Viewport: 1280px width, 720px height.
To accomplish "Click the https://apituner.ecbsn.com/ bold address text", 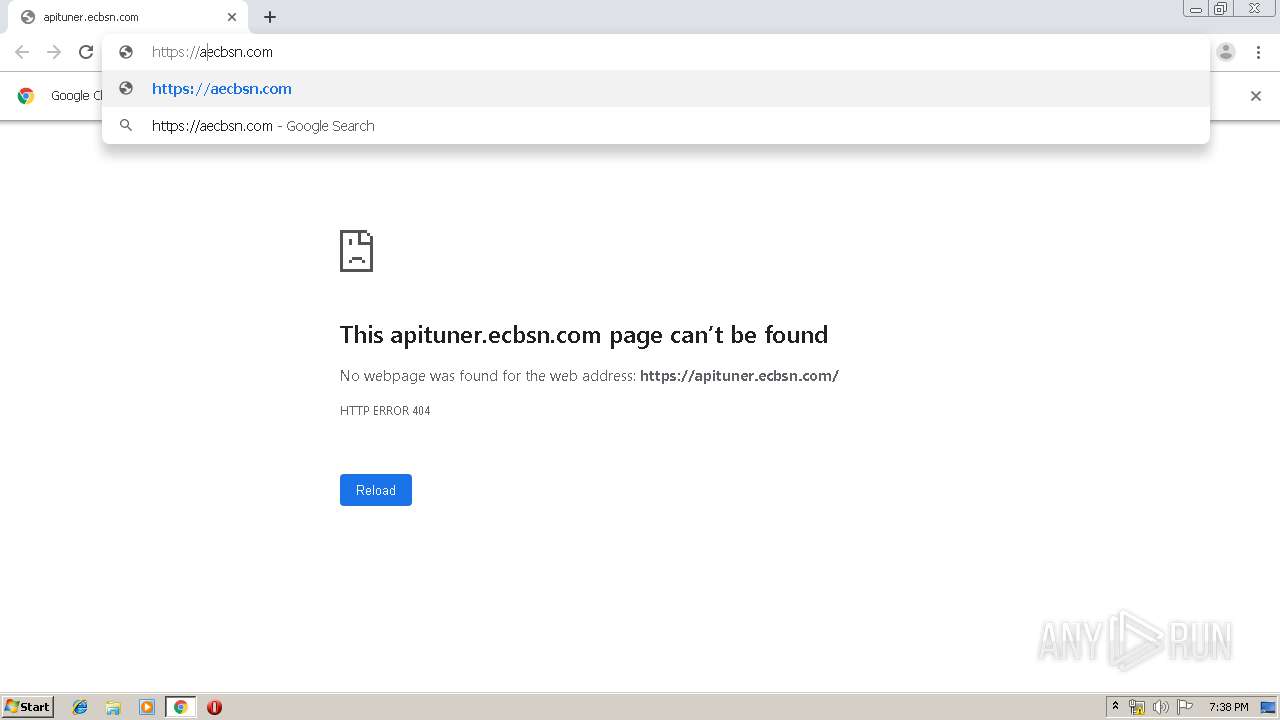I will (x=739, y=376).
